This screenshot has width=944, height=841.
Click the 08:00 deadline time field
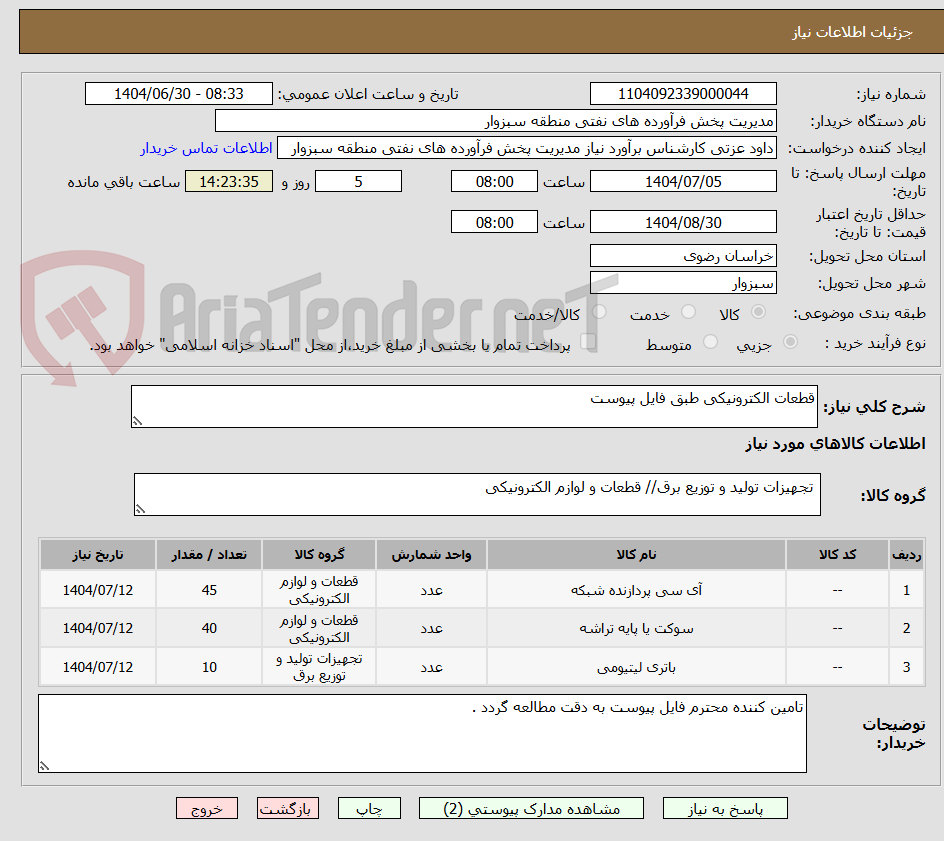(x=492, y=181)
